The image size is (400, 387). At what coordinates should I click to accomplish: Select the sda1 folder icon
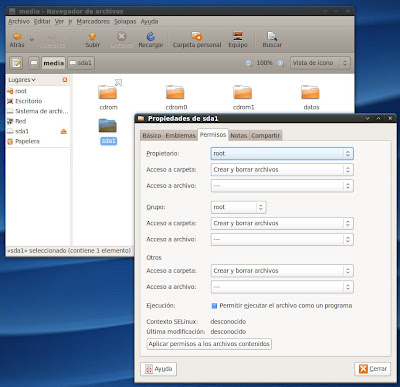point(108,126)
